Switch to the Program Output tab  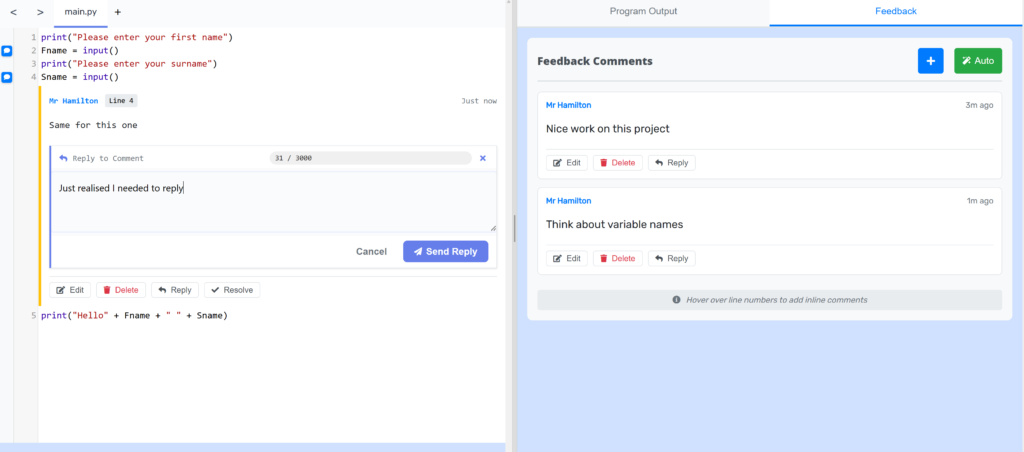click(643, 11)
